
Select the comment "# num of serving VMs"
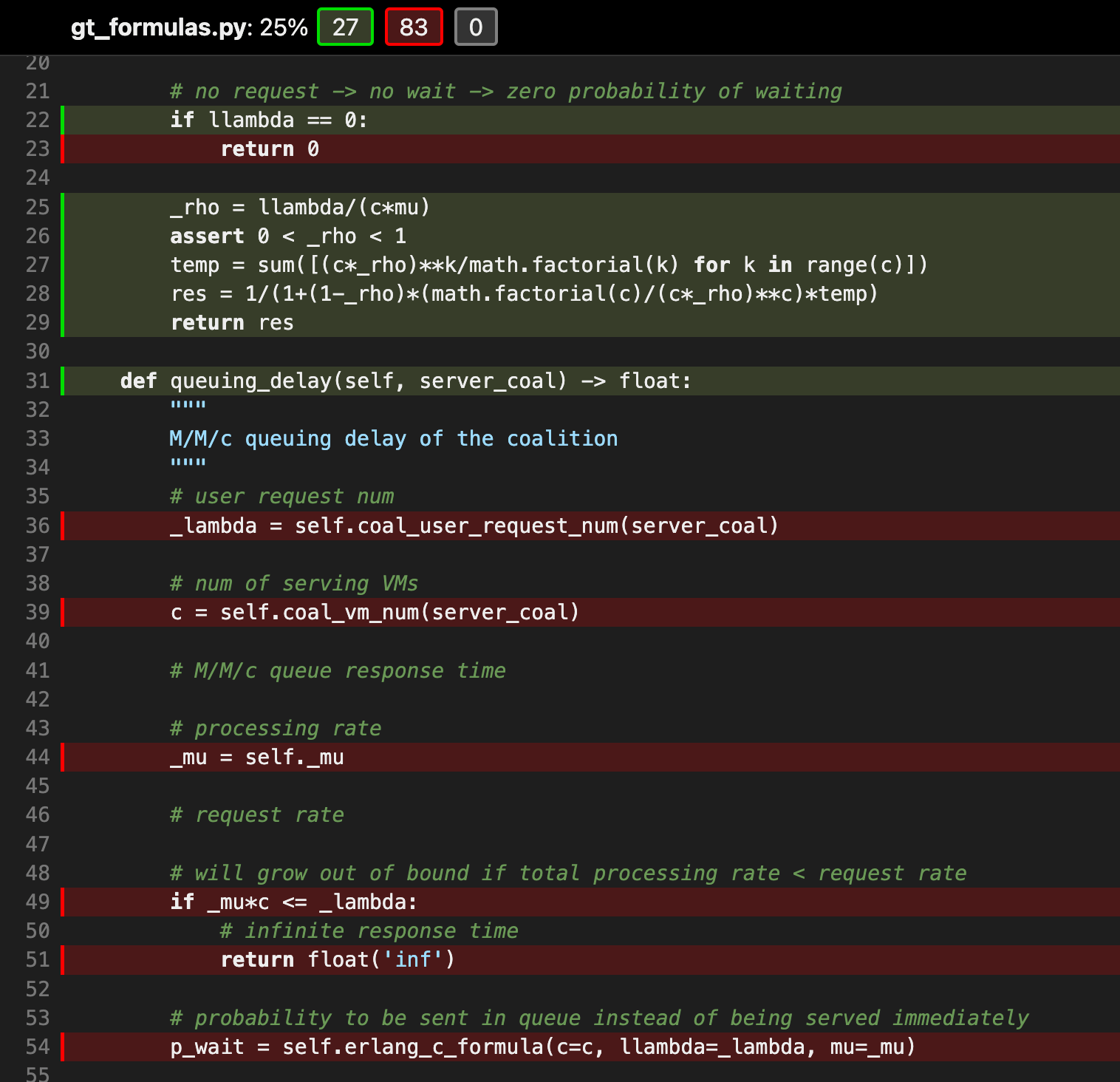(x=294, y=584)
